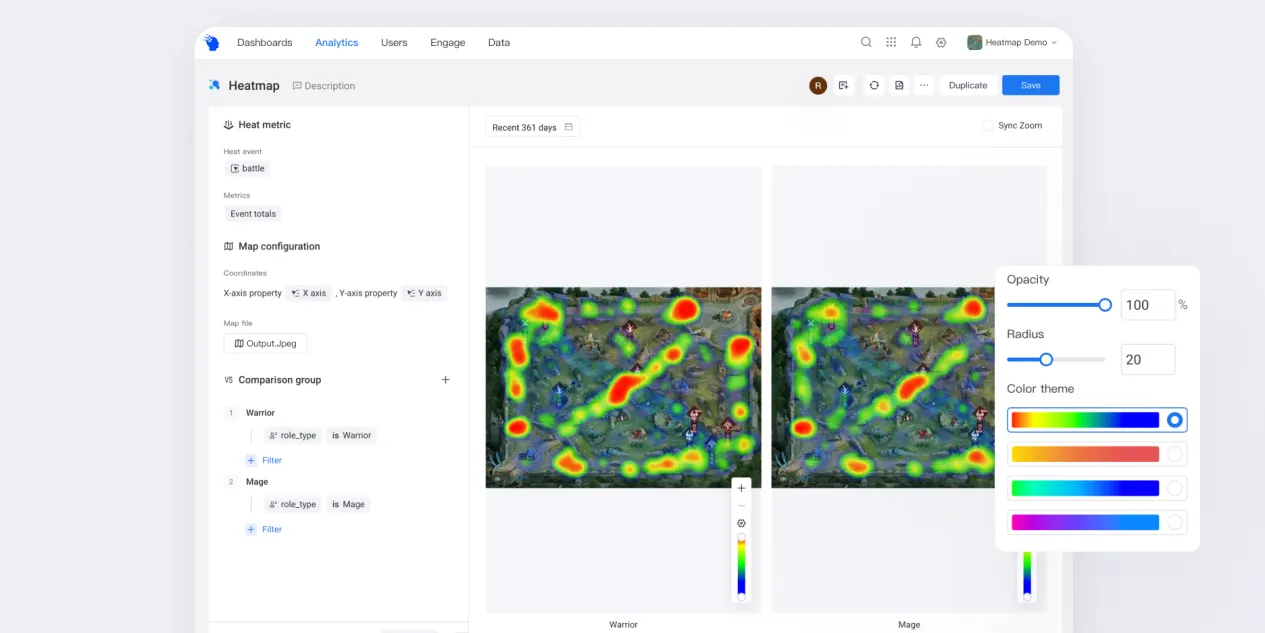Click bottom handle of Warrior color scale

click(x=741, y=596)
